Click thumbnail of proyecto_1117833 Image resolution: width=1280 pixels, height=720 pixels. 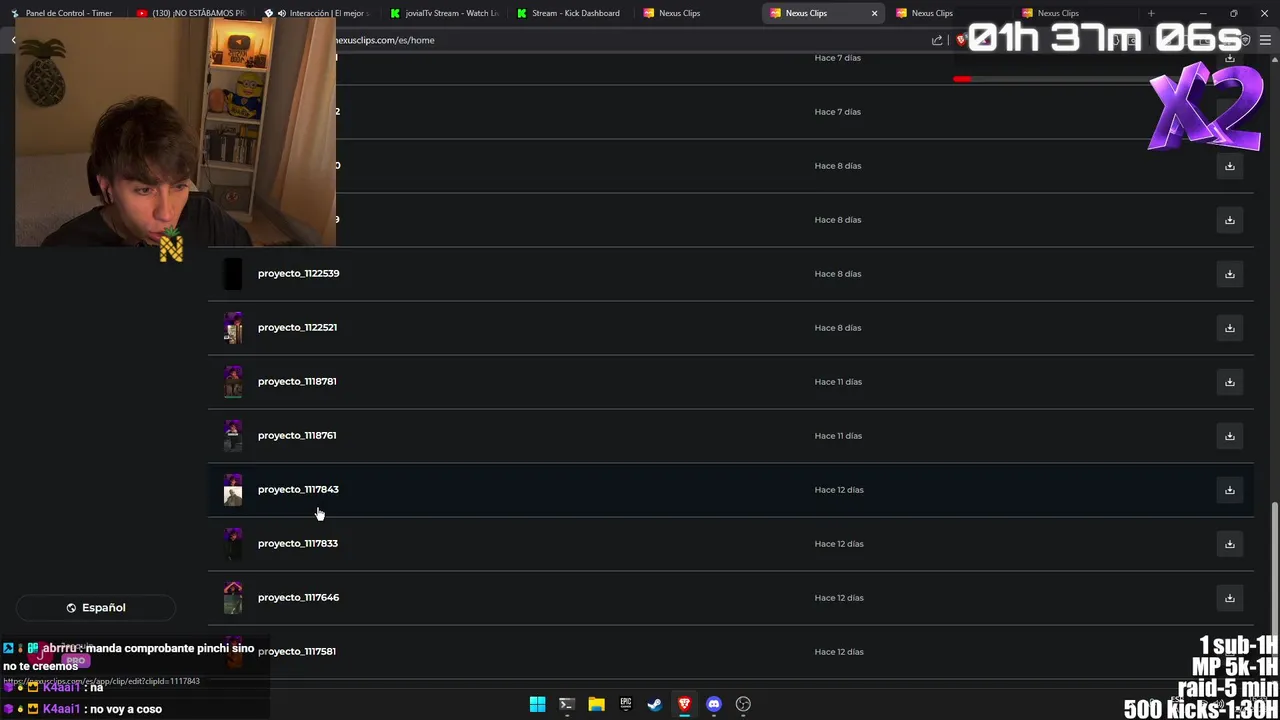click(233, 544)
